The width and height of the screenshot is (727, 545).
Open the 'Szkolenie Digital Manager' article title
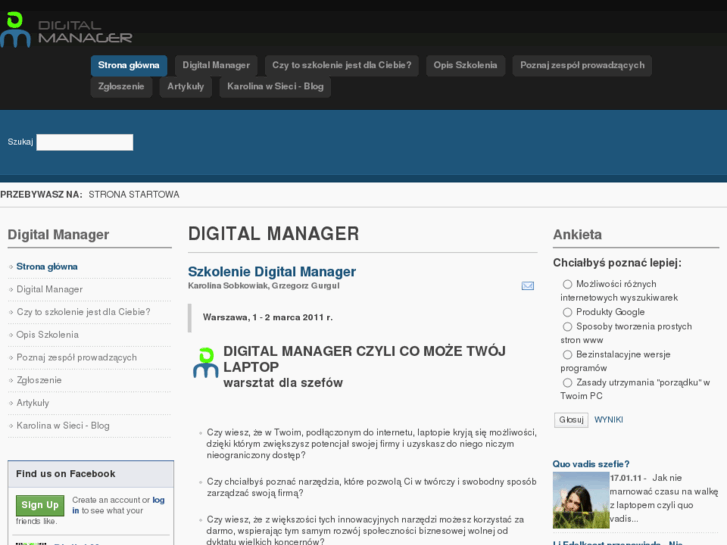coord(272,271)
